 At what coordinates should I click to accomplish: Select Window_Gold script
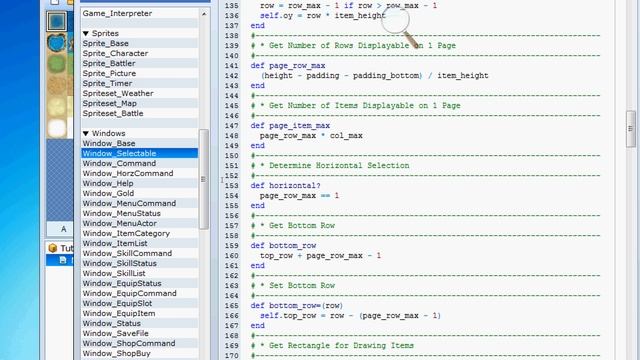tap(140, 193)
